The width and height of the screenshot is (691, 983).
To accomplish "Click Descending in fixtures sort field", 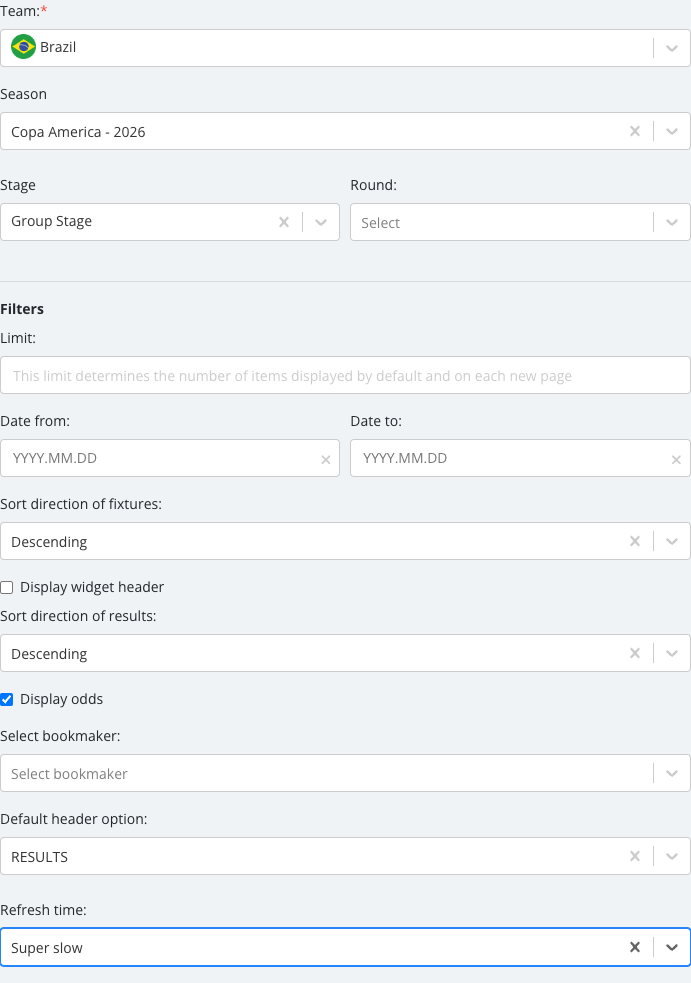I will click(49, 542).
